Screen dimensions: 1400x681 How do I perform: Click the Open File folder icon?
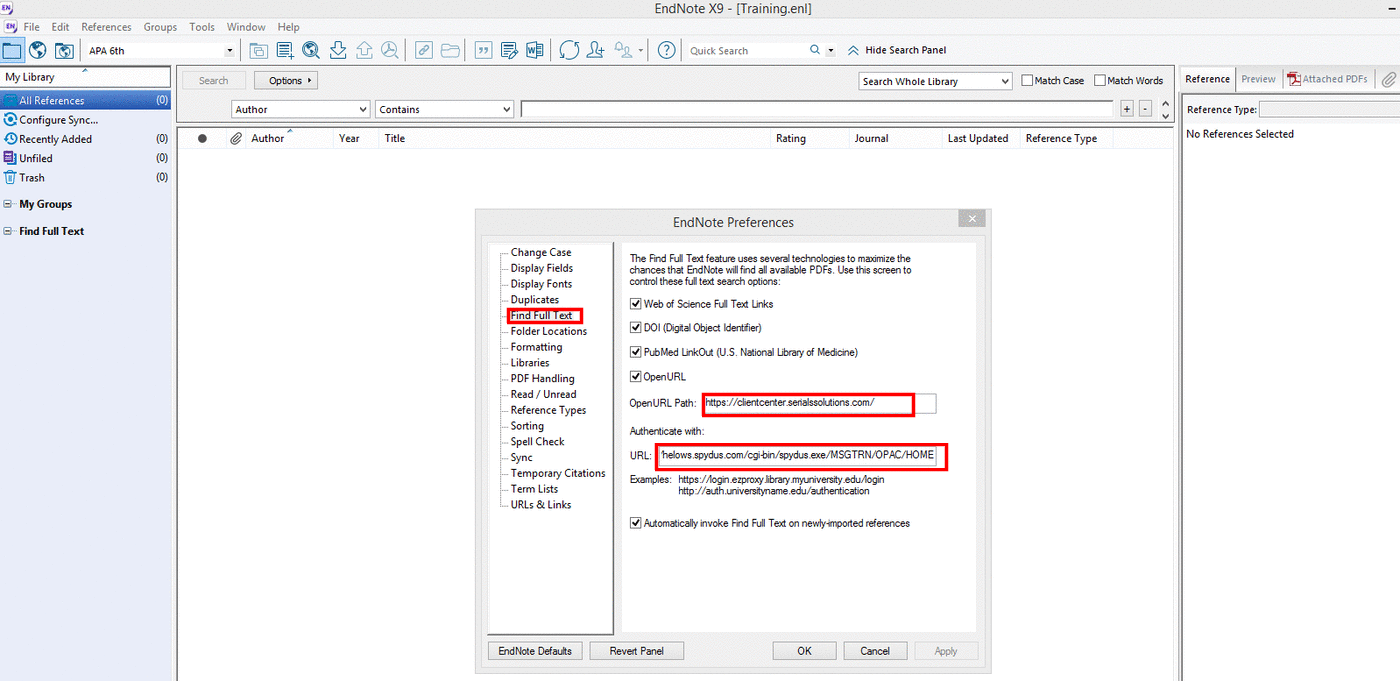pos(450,50)
